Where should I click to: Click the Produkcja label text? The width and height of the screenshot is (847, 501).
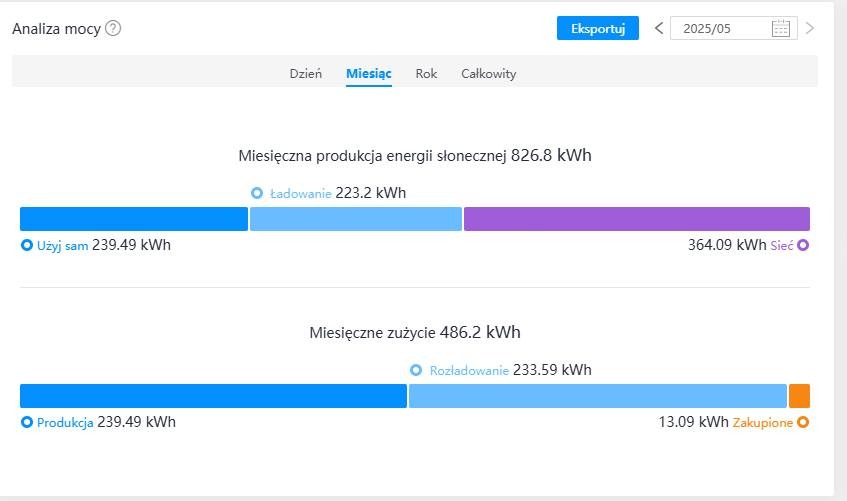[65, 423]
